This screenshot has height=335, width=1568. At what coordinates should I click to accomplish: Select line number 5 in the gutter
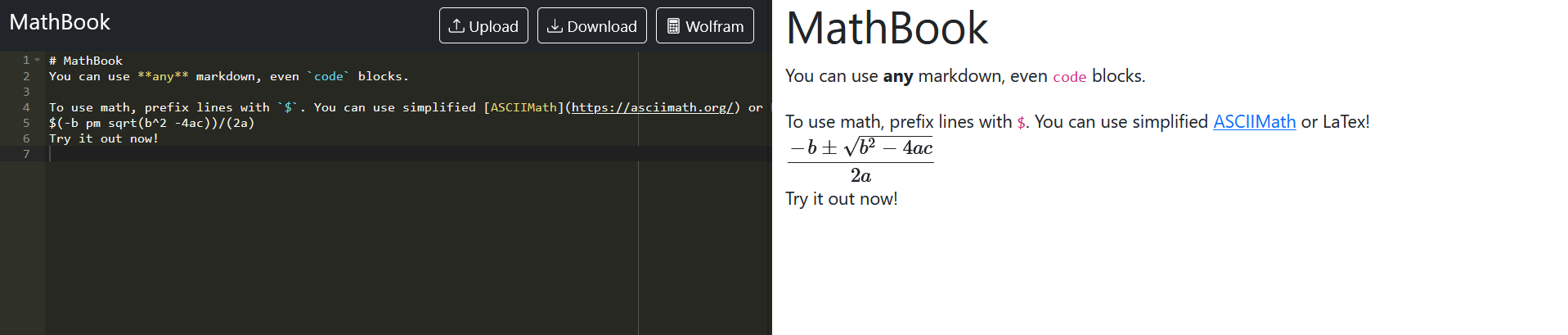click(x=26, y=123)
